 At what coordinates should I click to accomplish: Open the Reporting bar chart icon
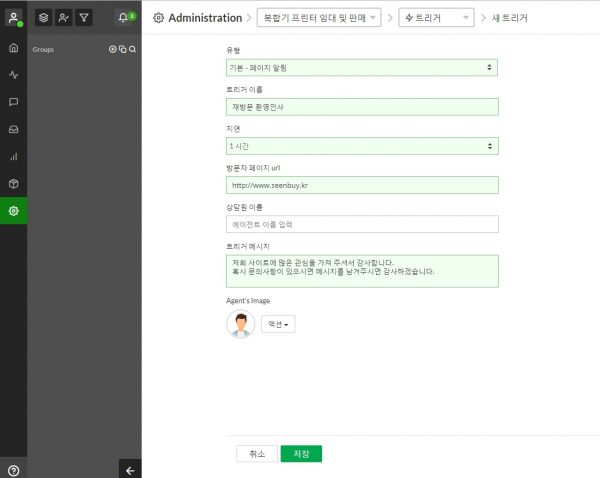(14, 157)
